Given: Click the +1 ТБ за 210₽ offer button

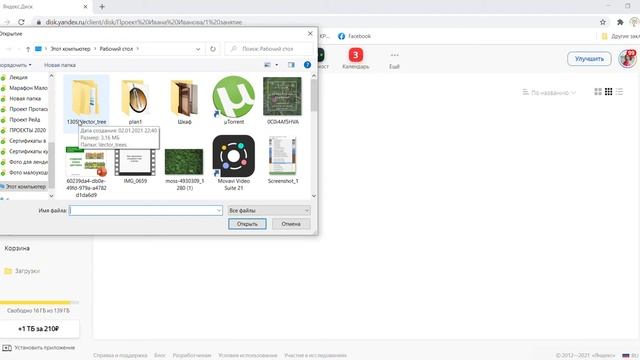Looking at the screenshot, I should 39,329.
